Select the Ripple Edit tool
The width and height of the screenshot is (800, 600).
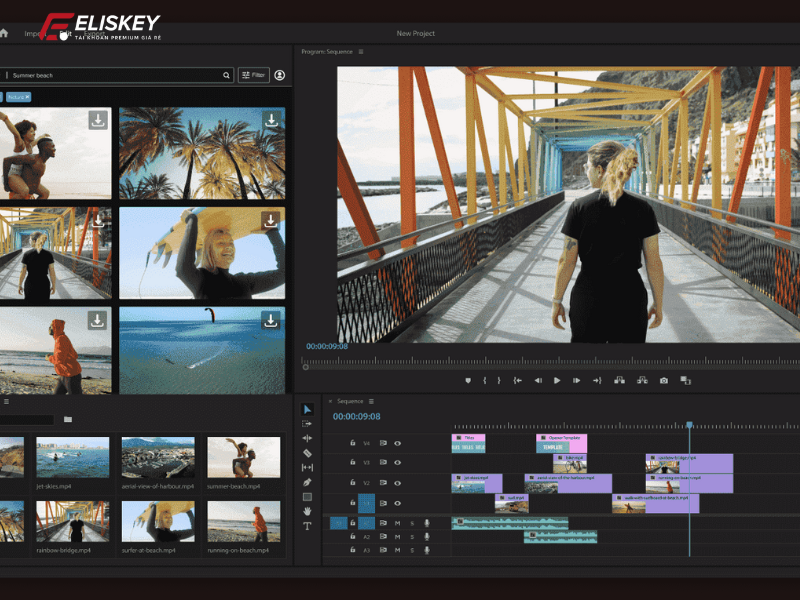[x=307, y=438]
